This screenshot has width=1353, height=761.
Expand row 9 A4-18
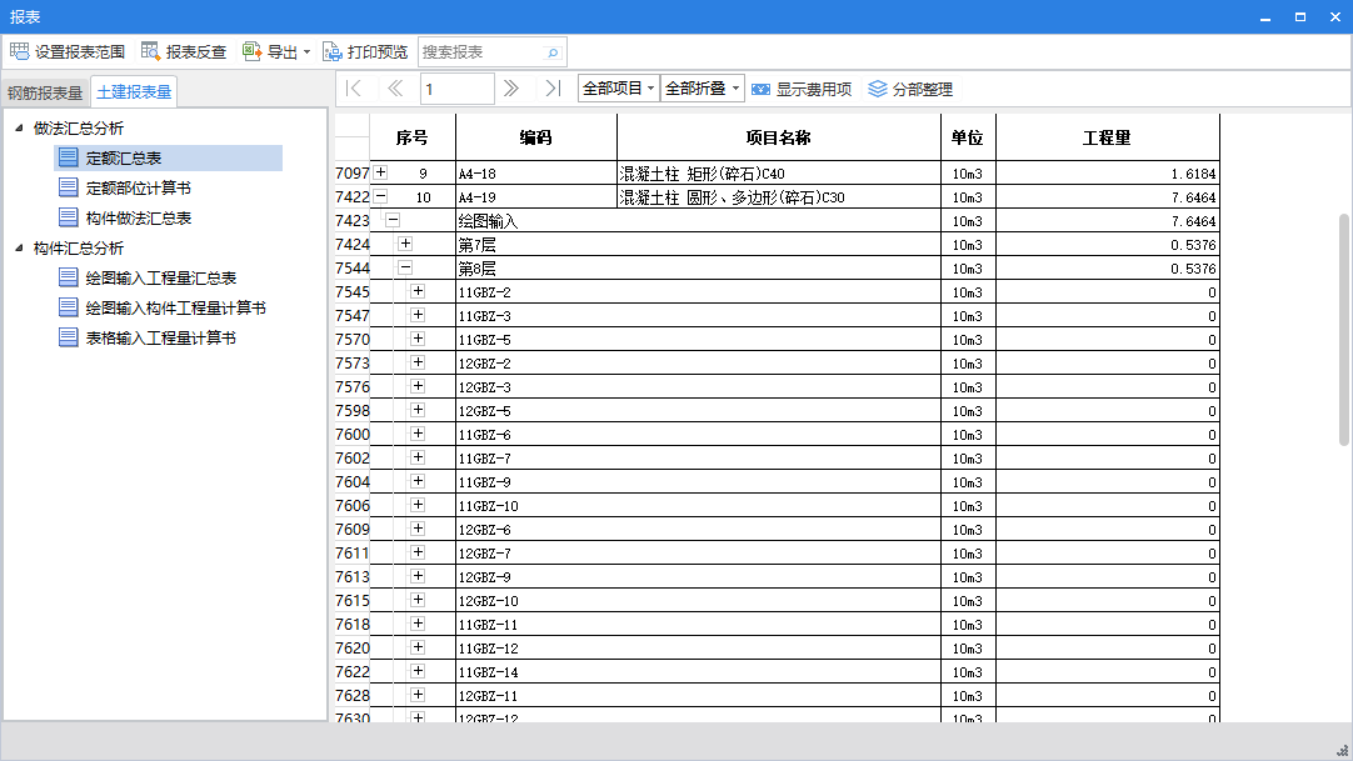coord(381,172)
